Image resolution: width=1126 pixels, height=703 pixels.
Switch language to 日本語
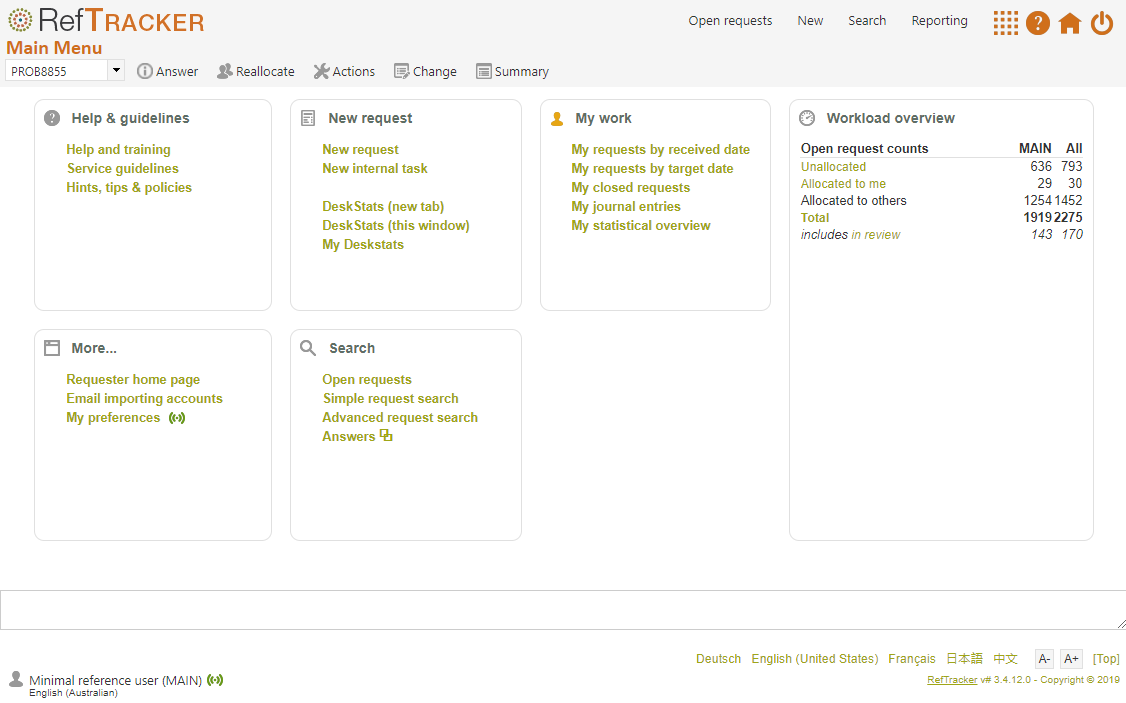pyautogui.click(x=964, y=658)
